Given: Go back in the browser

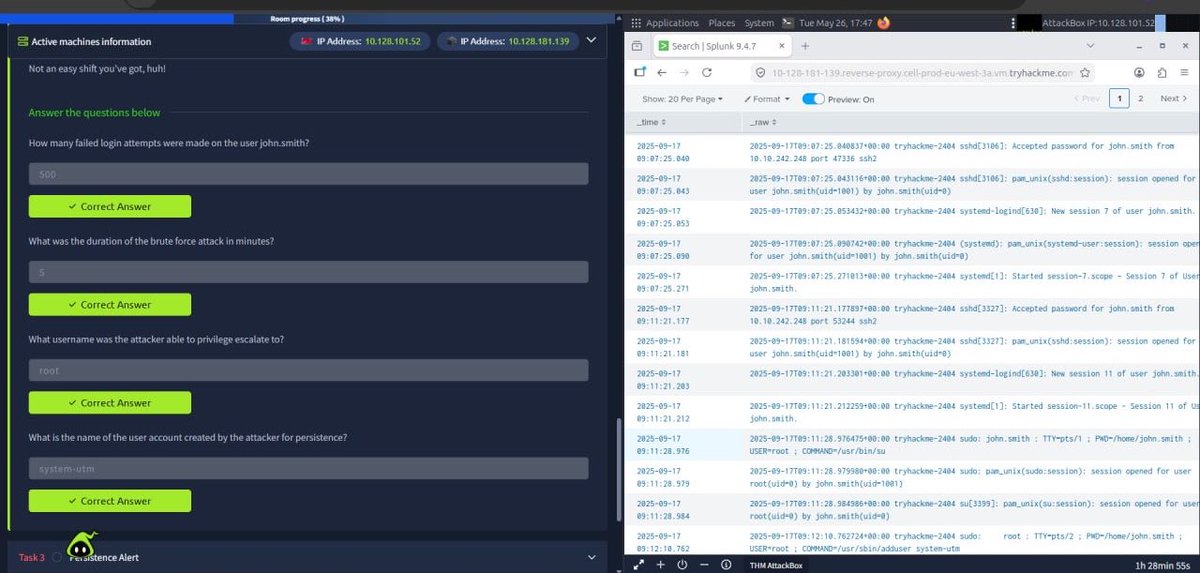Looking at the screenshot, I should pyautogui.click(x=662, y=73).
